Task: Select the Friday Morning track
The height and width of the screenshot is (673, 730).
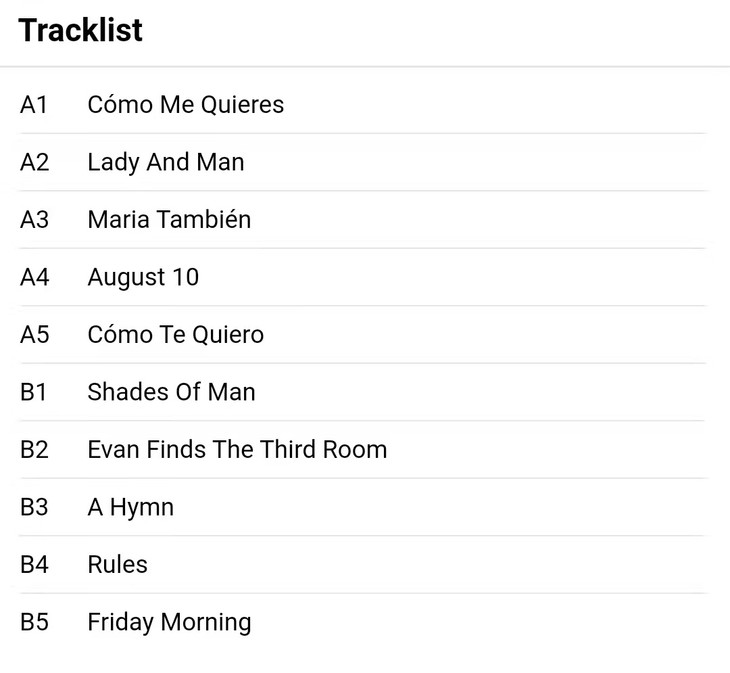Action: click(169, 622)
